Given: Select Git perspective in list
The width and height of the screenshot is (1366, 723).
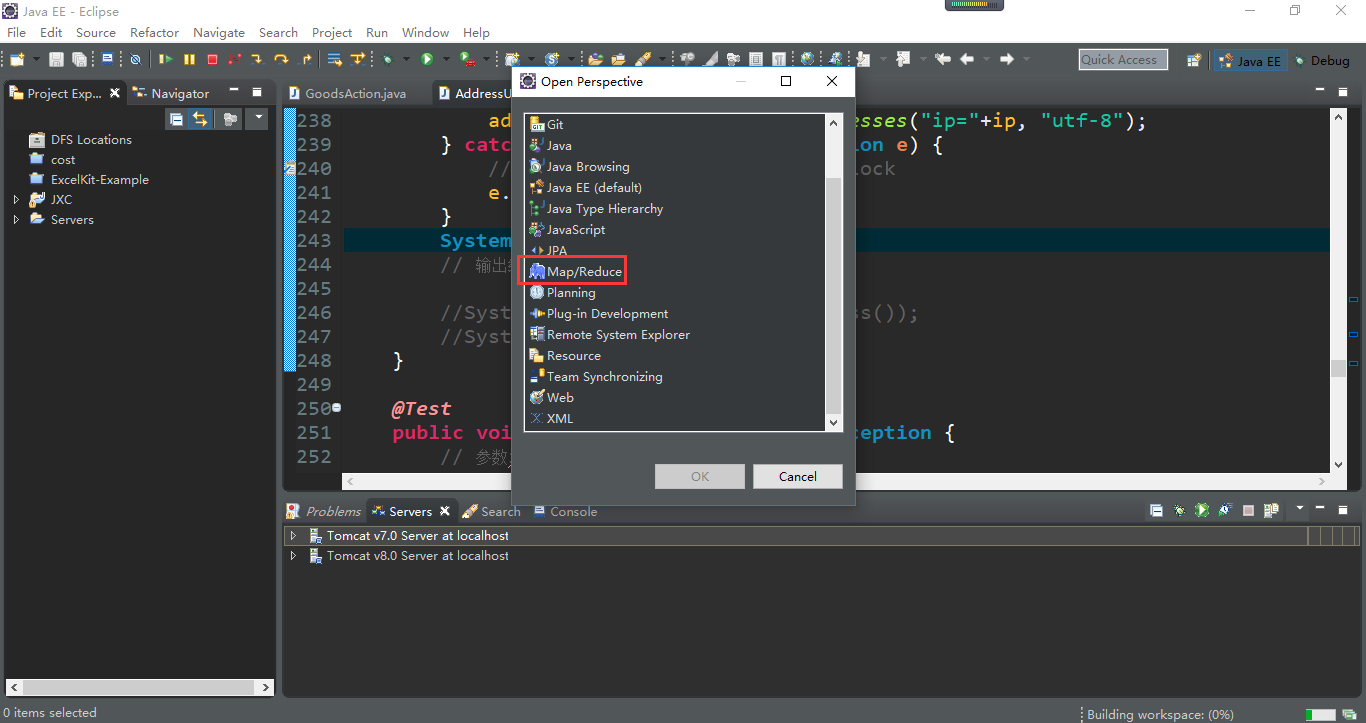Looking at the screenshot, I should click(547, 125).
